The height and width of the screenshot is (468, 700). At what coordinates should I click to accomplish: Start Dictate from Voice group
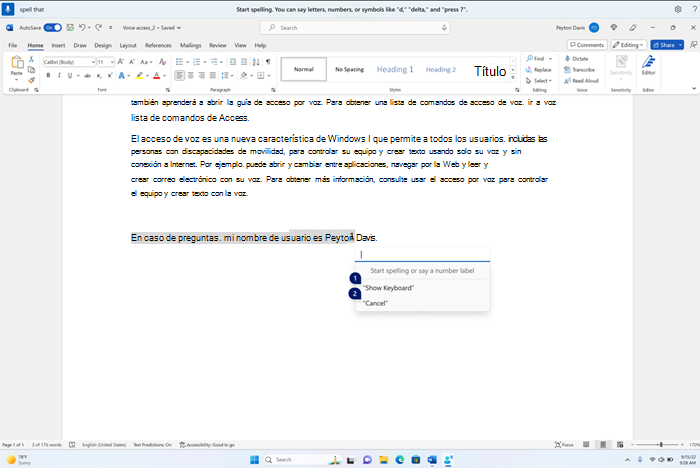576,58
